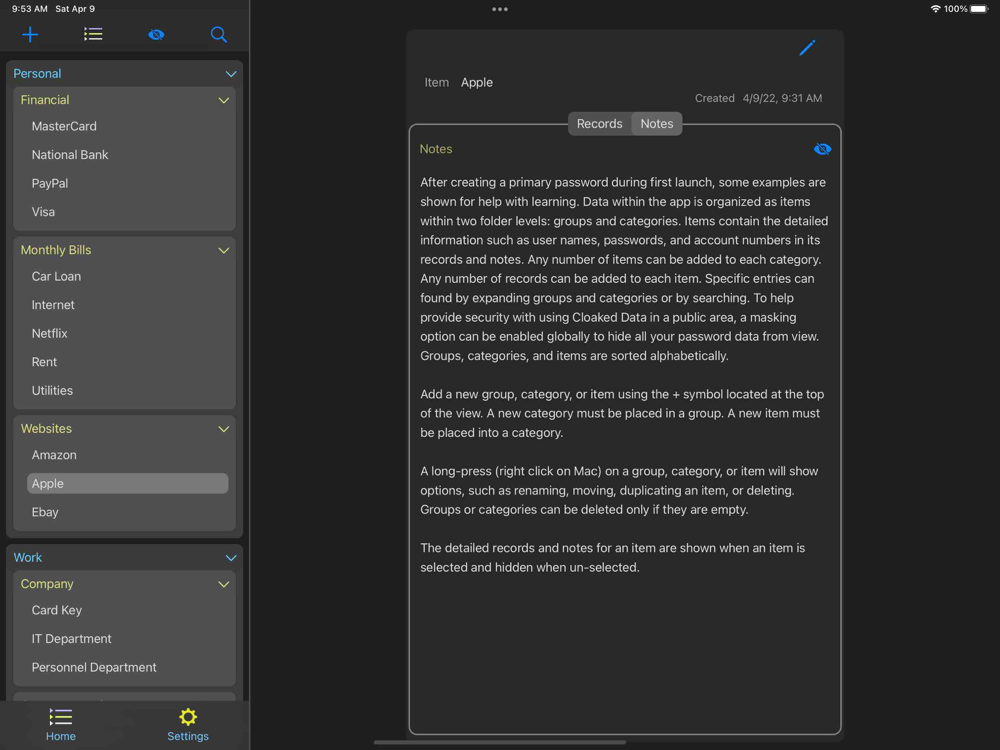Switch to the Records tab

(599, 124)
